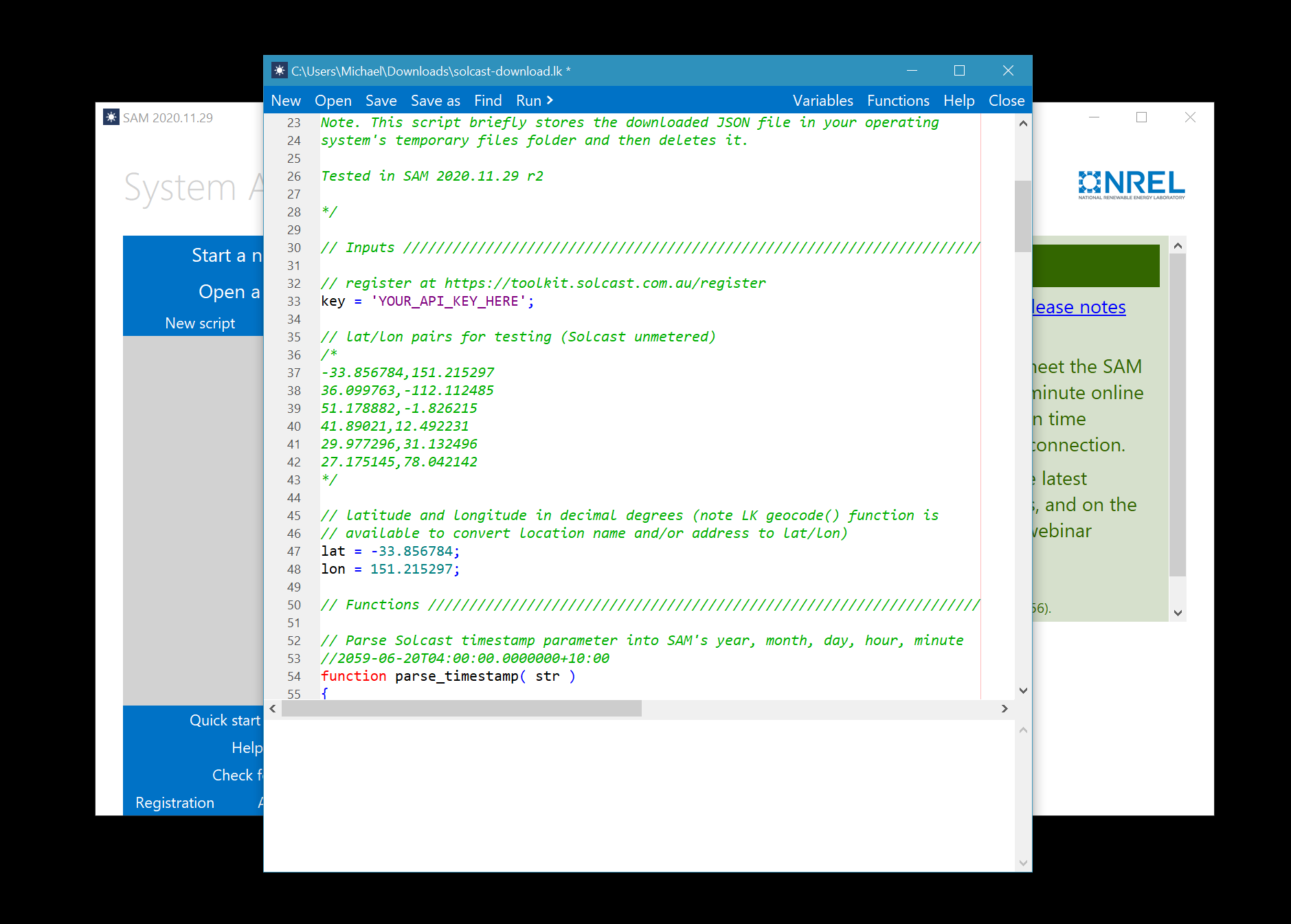Click the horizontal scrollbar right arrow
Image resolution: width=1291 pixels, height=924 pixels.
(1004, 708)
